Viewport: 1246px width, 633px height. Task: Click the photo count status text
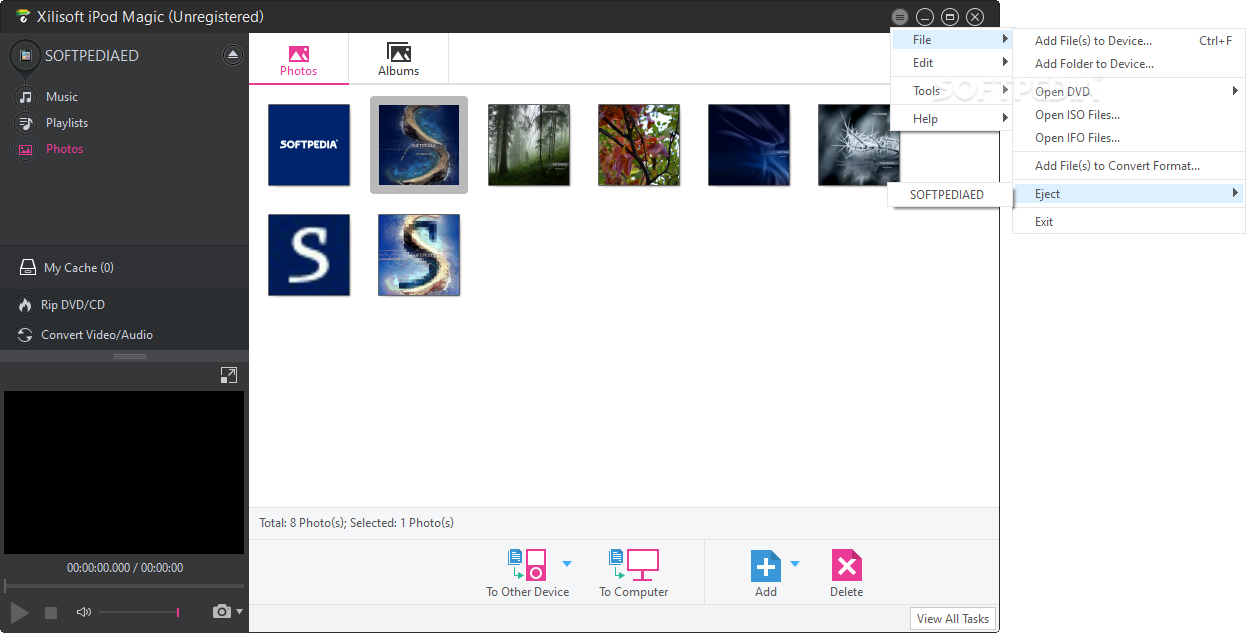point(357,523)
